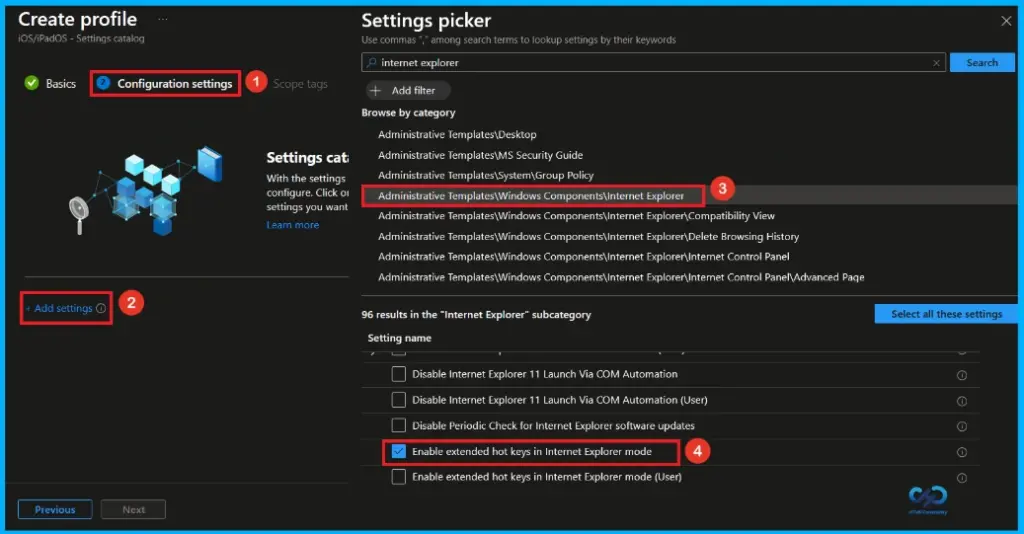The height and width of the screenshot is (534, 1024).
Task: Click the Previous button
Action: [x=55, y=509]
